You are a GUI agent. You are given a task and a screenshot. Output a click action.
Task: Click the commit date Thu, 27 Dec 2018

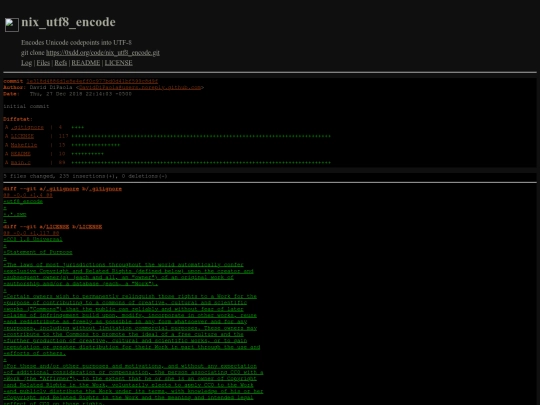coord(81,94)
